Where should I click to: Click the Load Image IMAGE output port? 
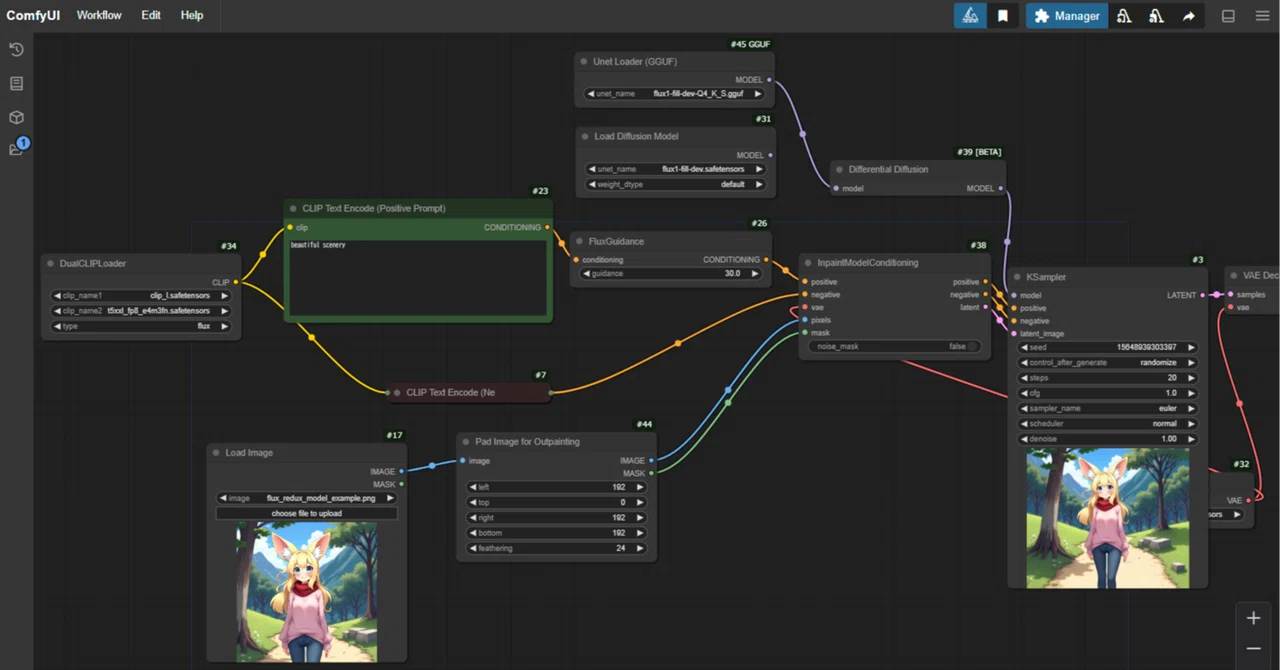(x=401, y=471)
